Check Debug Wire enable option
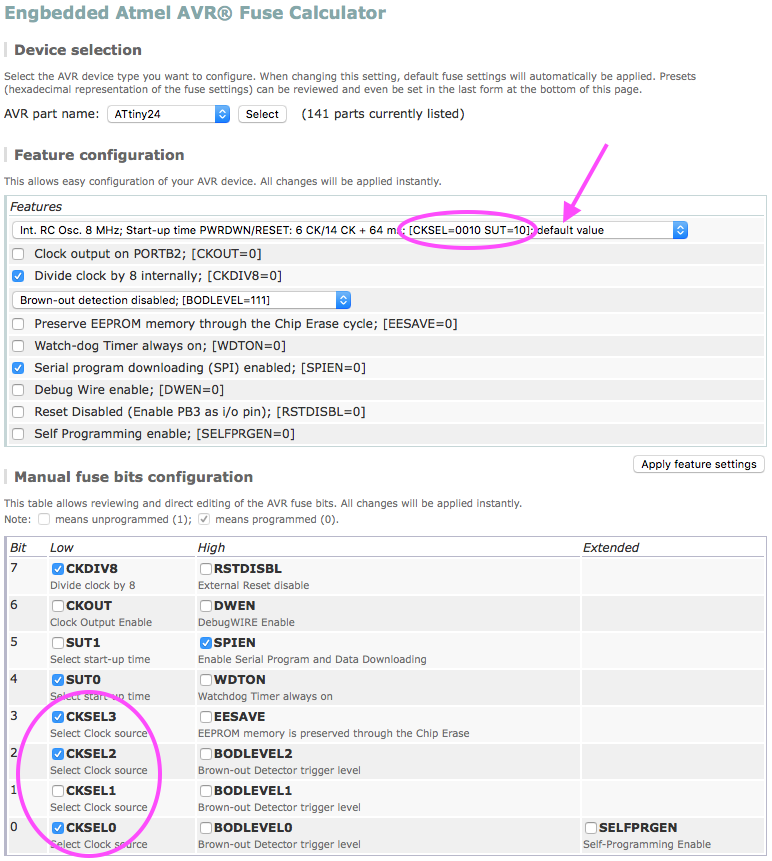The image size is (772, 861). click(x=18, y=389)
